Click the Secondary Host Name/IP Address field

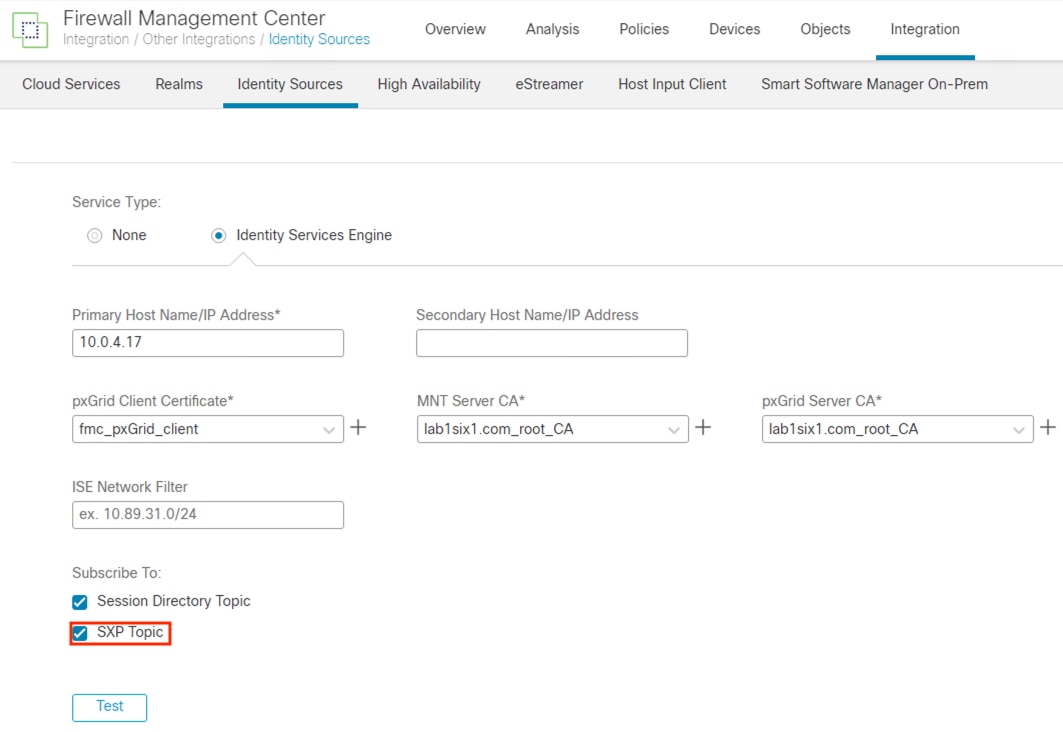click(x=552, y=343)
